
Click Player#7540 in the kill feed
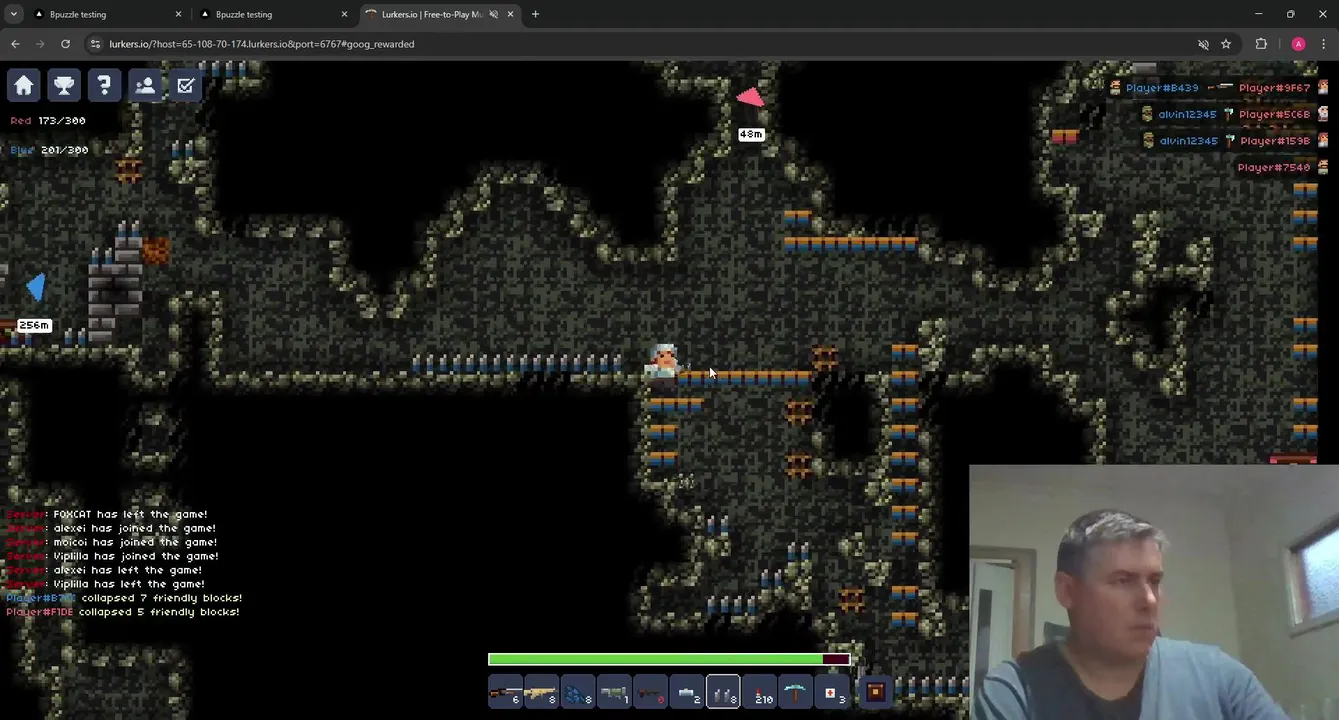1274,167
